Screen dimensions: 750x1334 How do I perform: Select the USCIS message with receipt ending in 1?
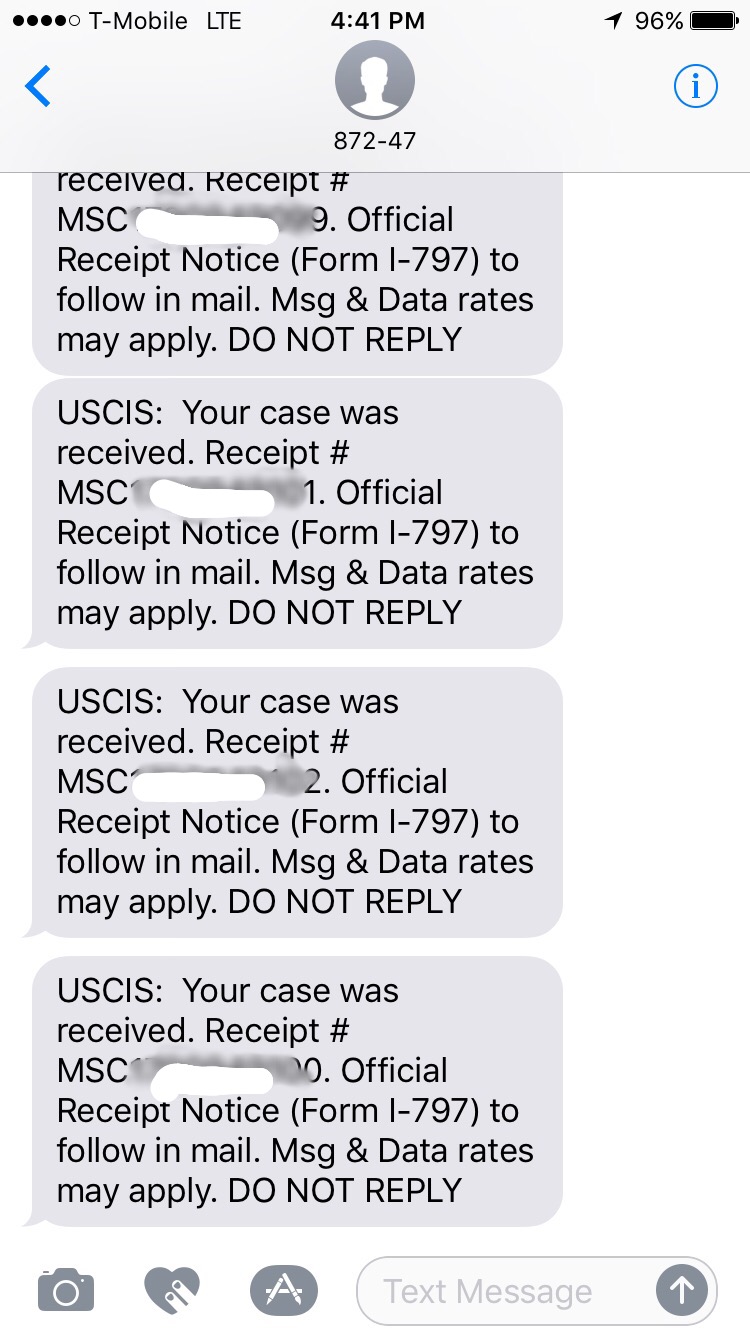point(297,513)
